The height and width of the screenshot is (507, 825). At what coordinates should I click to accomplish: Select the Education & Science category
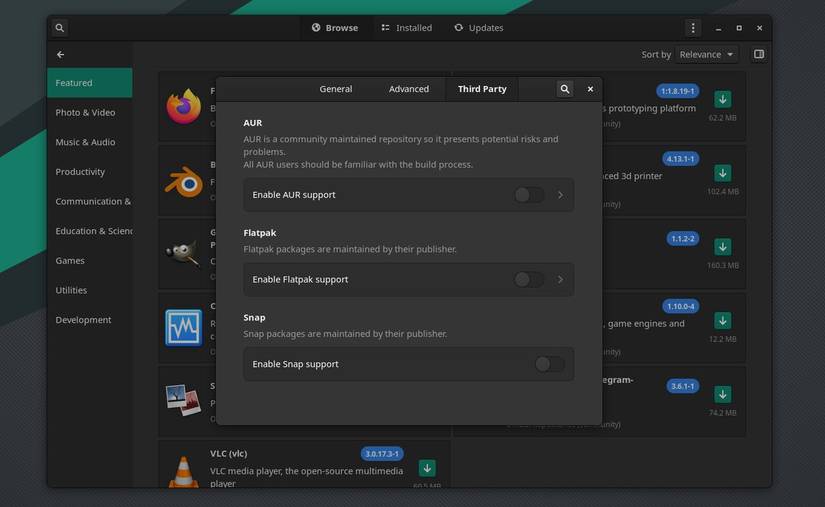coord(89,231)
